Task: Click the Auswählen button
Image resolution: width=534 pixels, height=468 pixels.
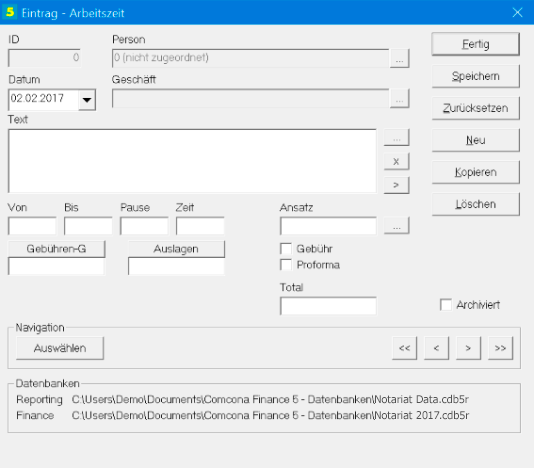Action: 60,348
